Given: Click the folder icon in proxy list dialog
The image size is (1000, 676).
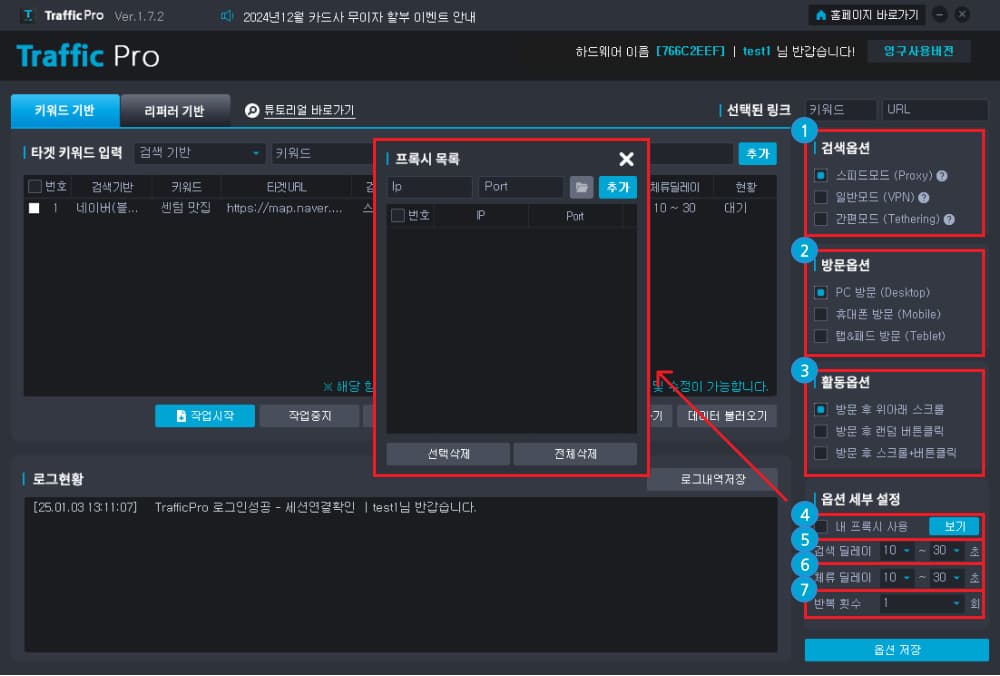Looking at the screenshot, I should [x=581, y=187].
